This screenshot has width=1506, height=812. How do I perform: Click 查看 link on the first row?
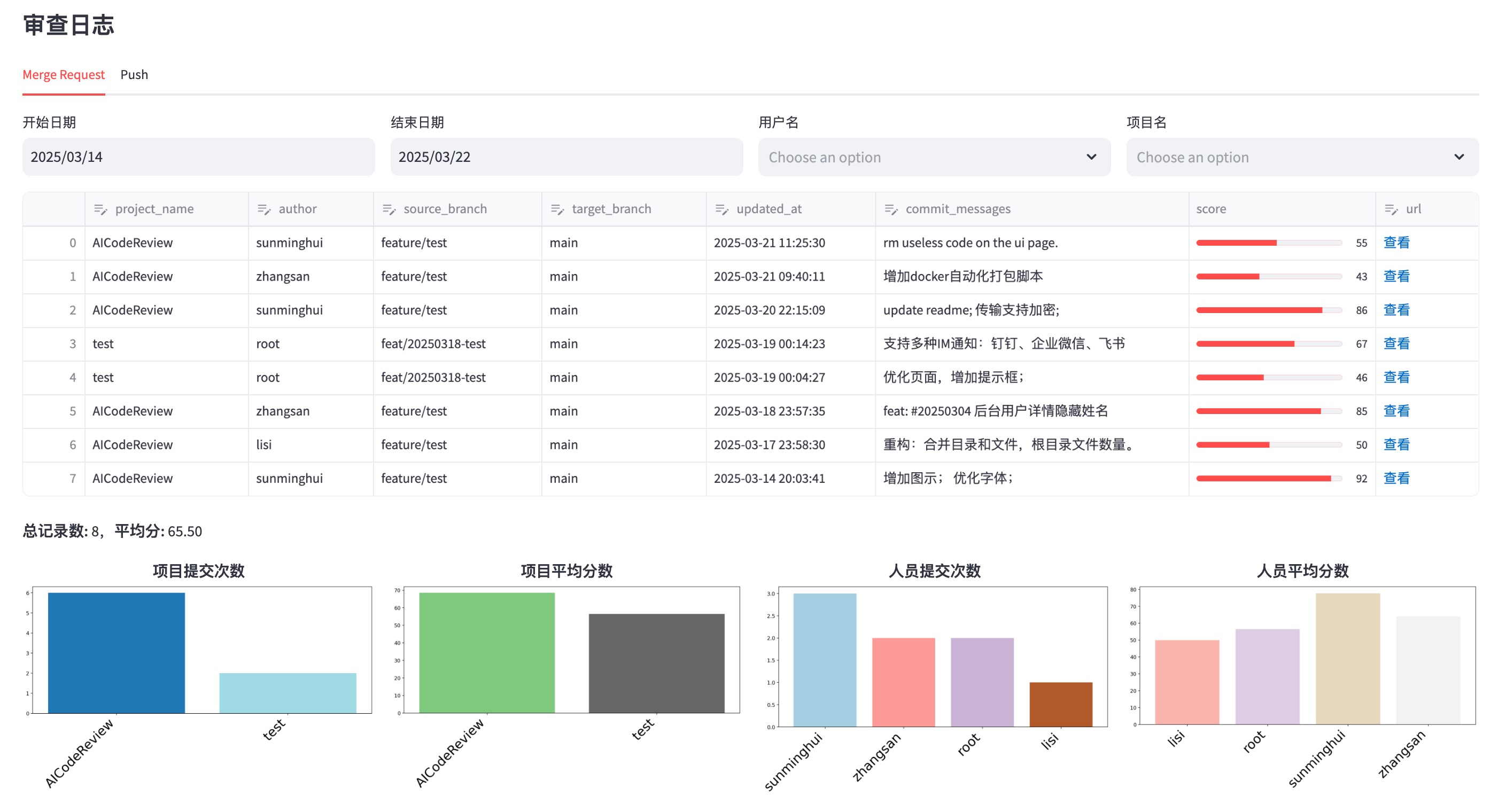(x=1398, y=243)
